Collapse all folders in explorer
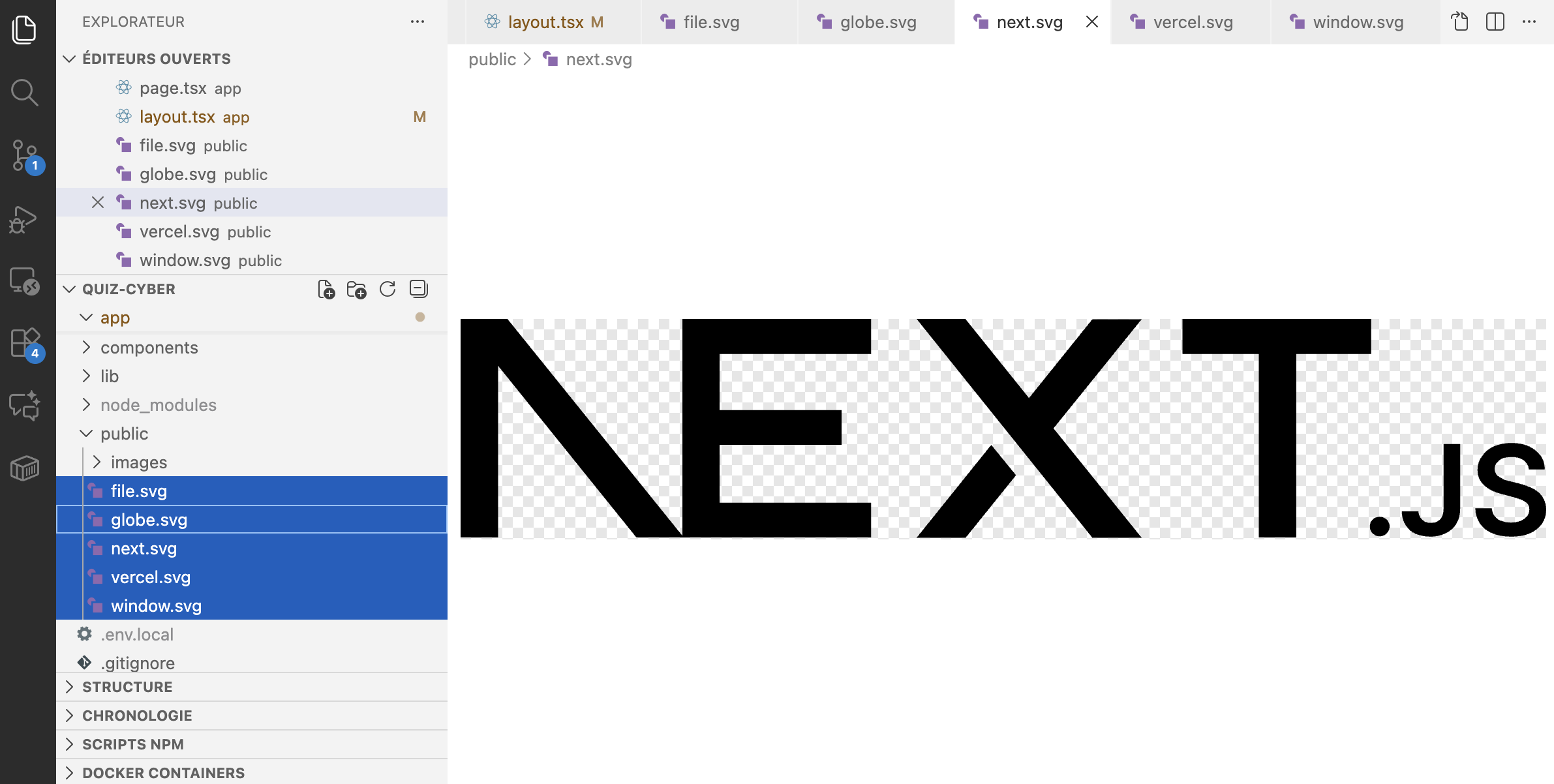1554x784 pixels. pos(418,289)
